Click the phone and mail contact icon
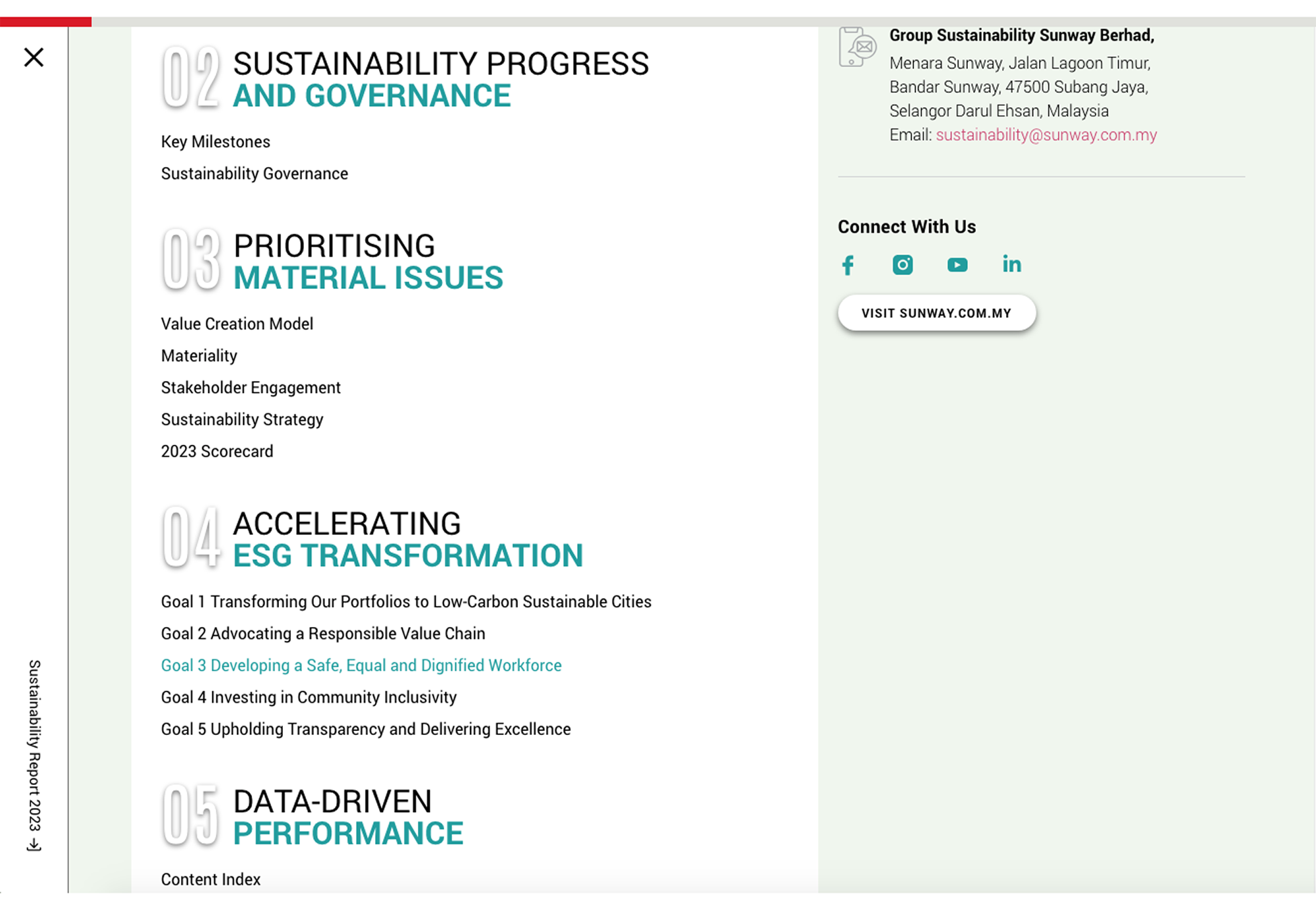 (857, 47)
